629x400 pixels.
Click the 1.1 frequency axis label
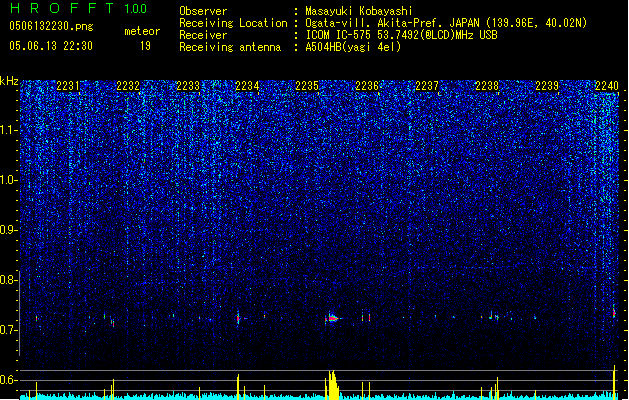(x=9, y=130)
